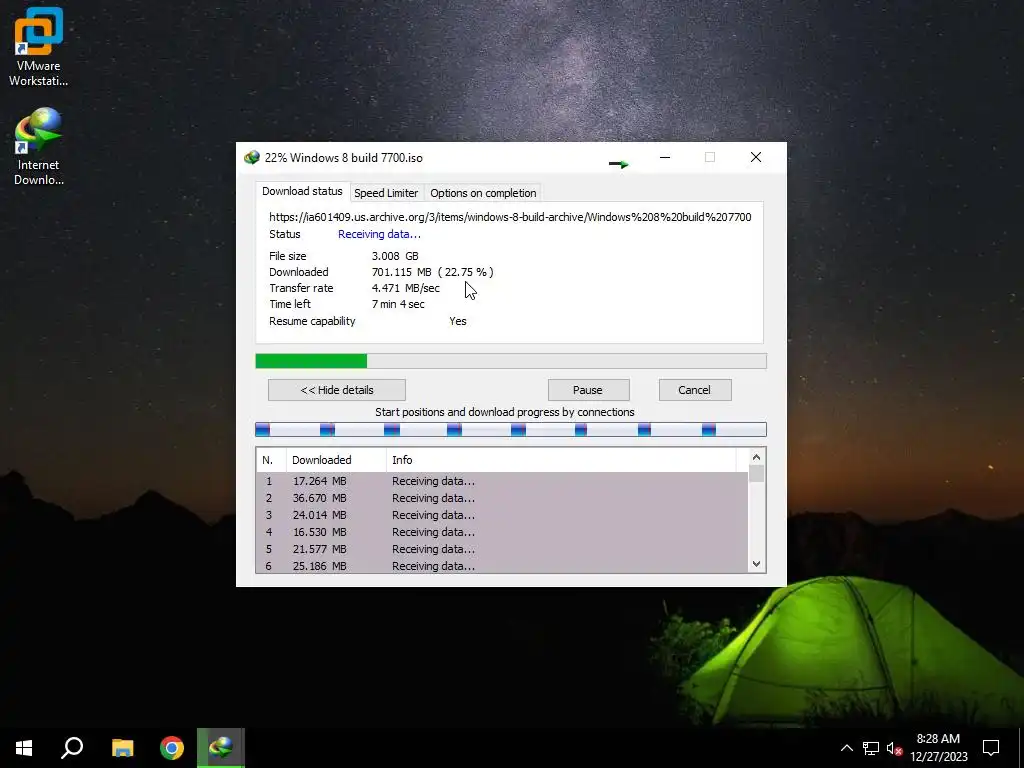This screenshot has width=1024, height=768.
Task: Click the "Receiving data..." status text
Action: [379, 234]
